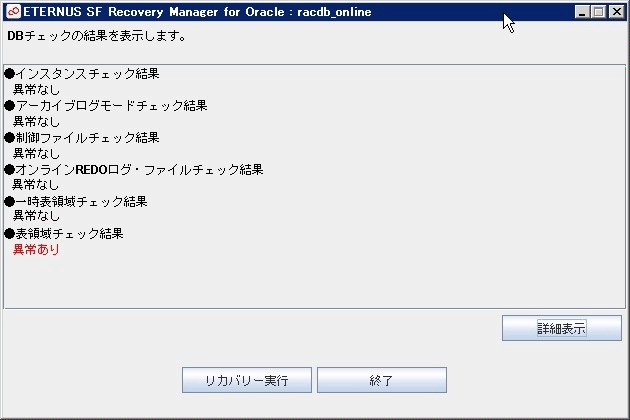Select the 制御ファイルチェック結果 heading
This screenshot has width=630, height=420.
click(82, 137)
